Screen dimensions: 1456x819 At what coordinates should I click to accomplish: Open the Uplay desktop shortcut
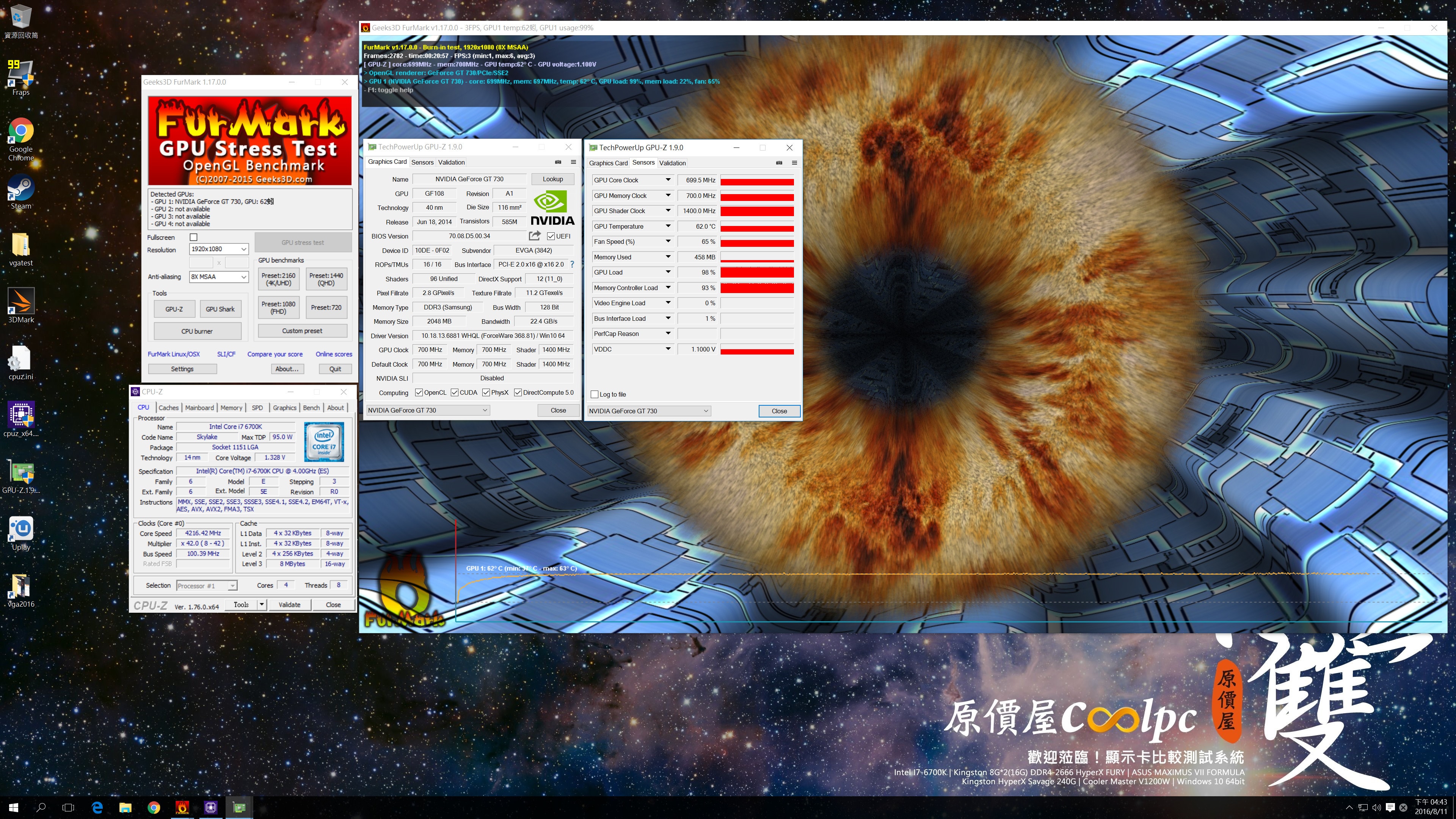[x=21, y=533]
